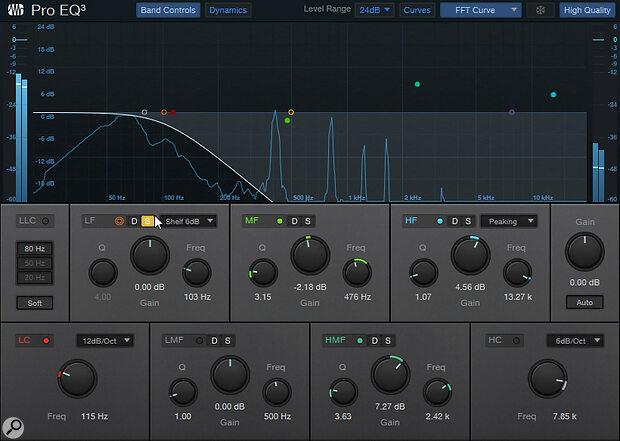Click the magnifier zoom icon

coord(13,428)
